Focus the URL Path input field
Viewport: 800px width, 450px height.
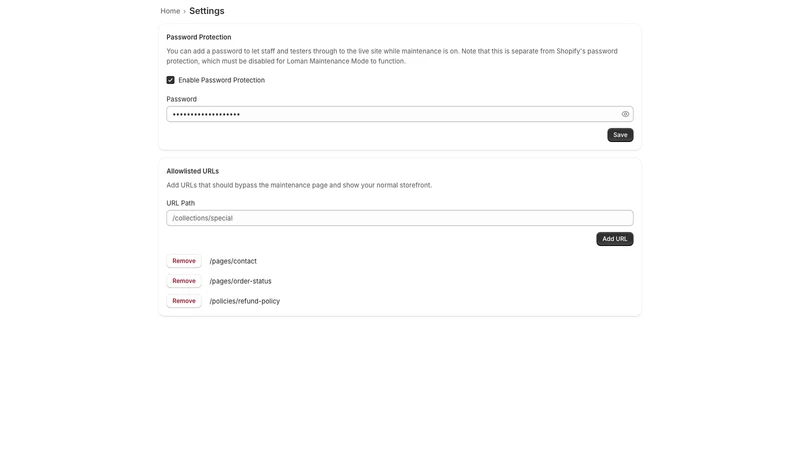pyautogui.click(x=399, y=218)
